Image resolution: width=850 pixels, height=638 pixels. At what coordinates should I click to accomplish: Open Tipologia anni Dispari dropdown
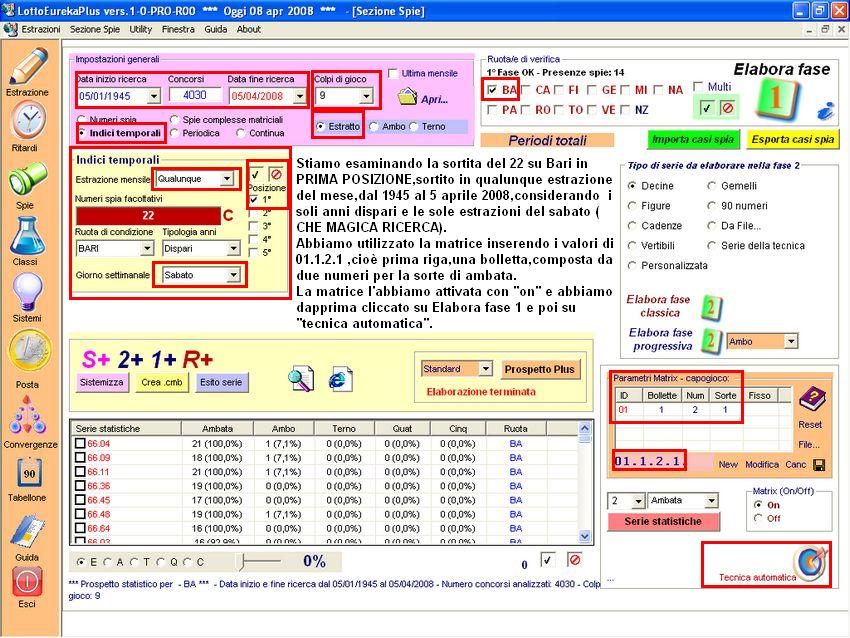click(233, 248)
